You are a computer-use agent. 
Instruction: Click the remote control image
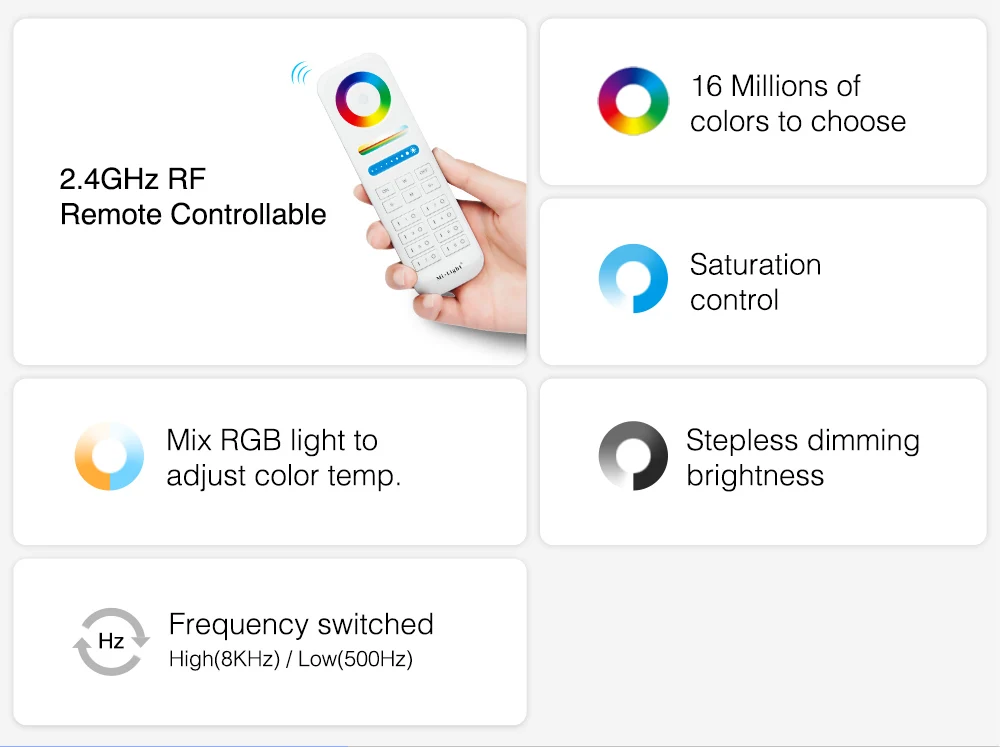401,174
